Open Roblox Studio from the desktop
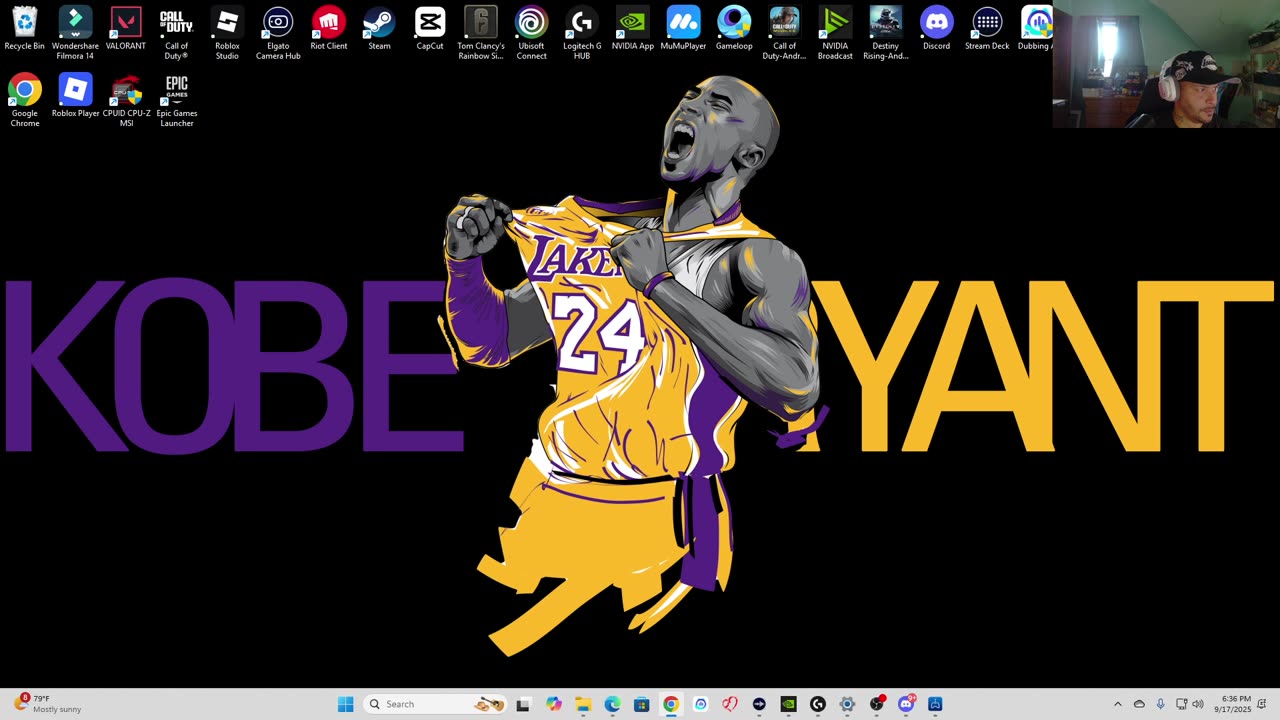 227,33
